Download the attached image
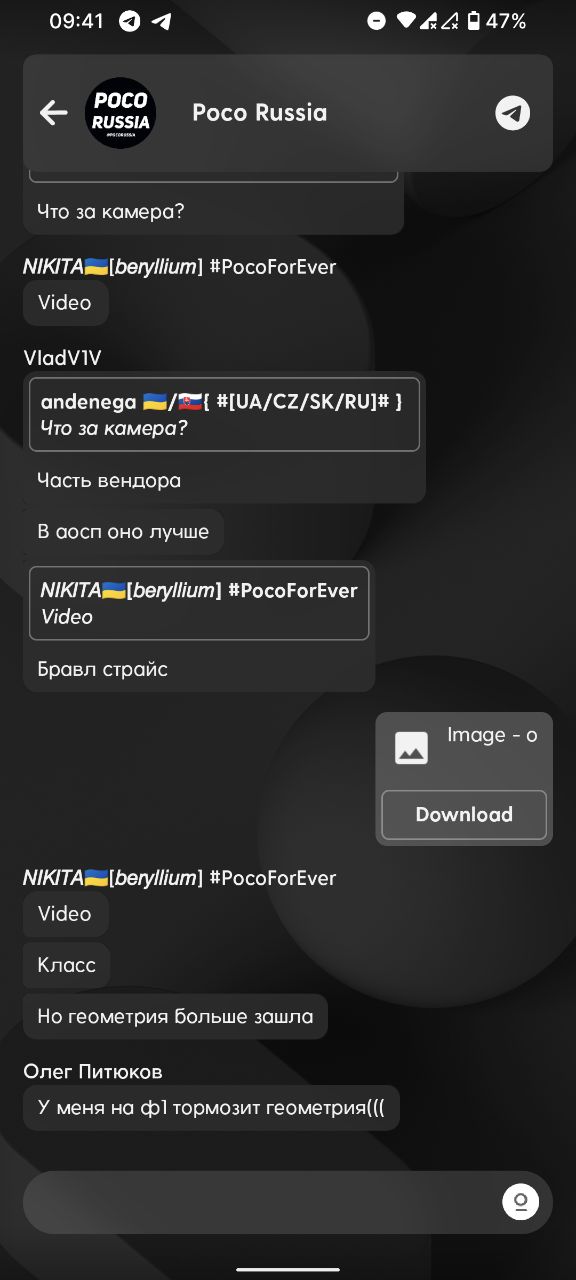 click(464, 815)
